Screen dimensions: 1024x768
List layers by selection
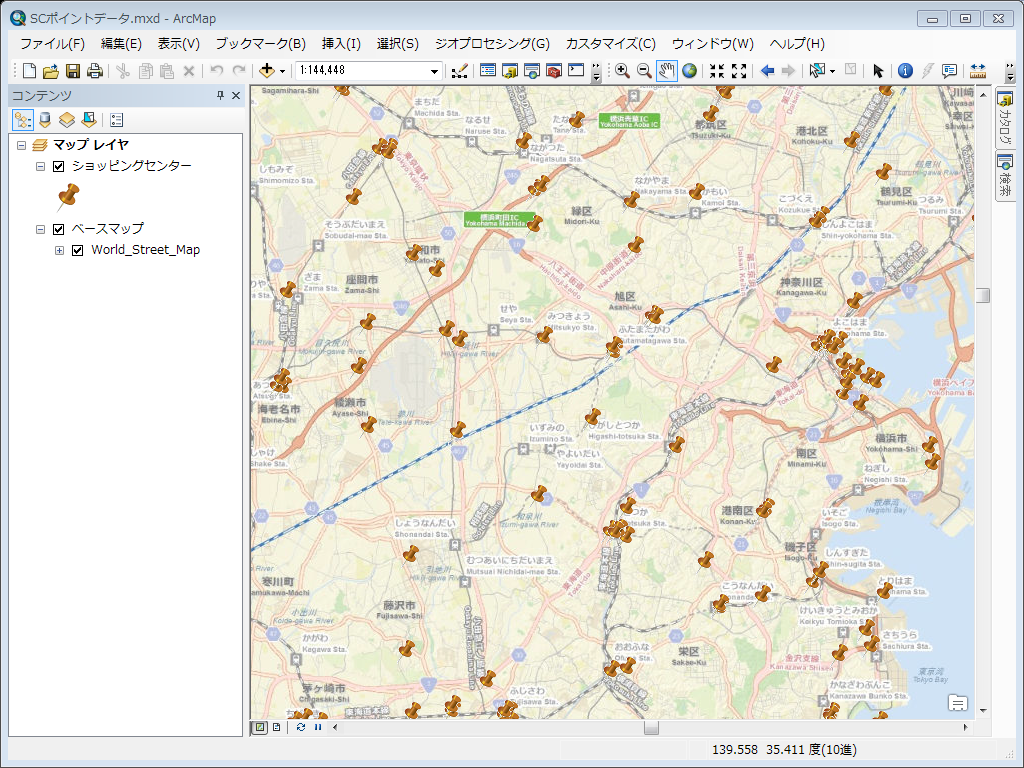point(89,120)
